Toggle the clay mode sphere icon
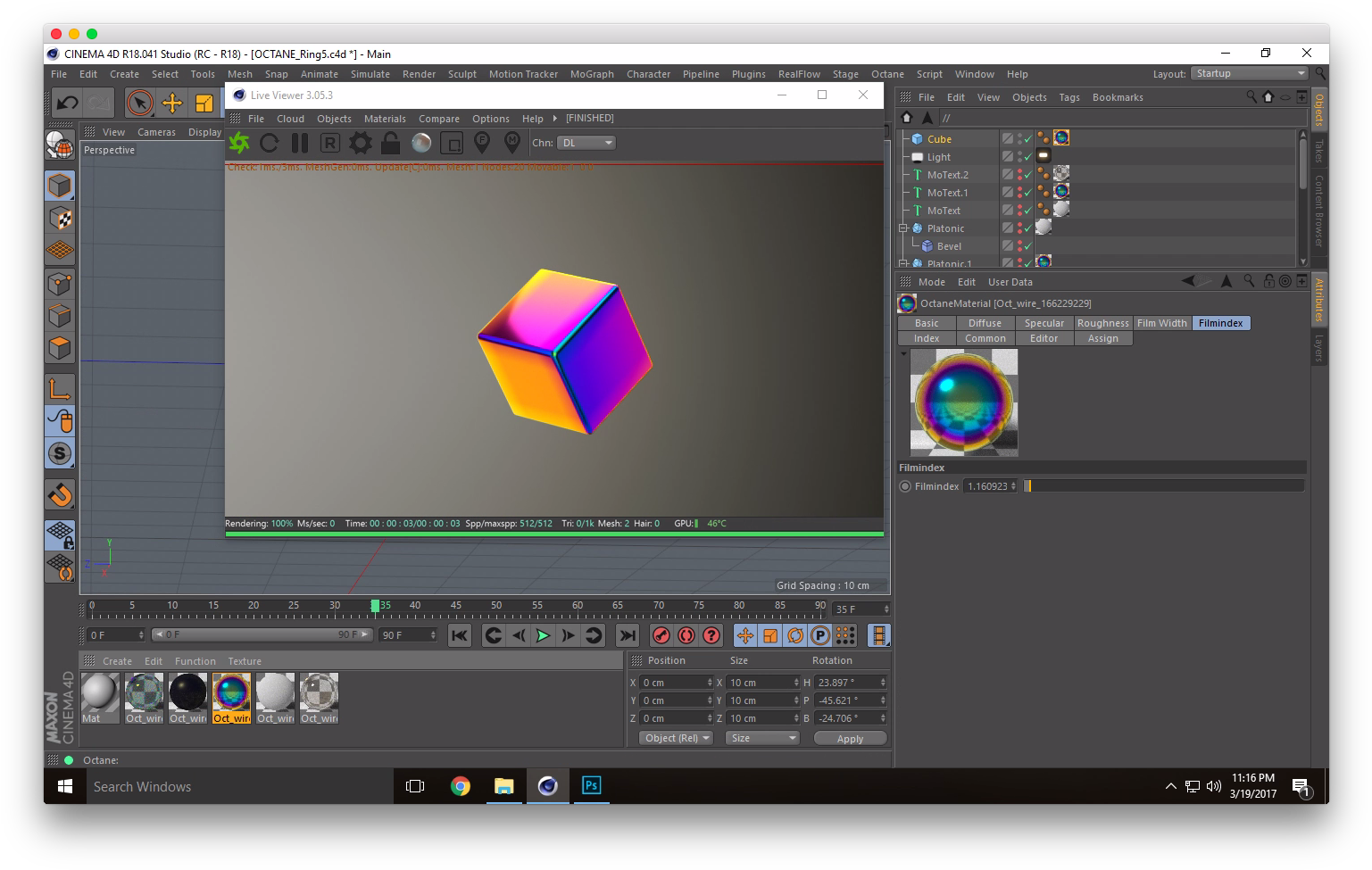 point(421,143)
